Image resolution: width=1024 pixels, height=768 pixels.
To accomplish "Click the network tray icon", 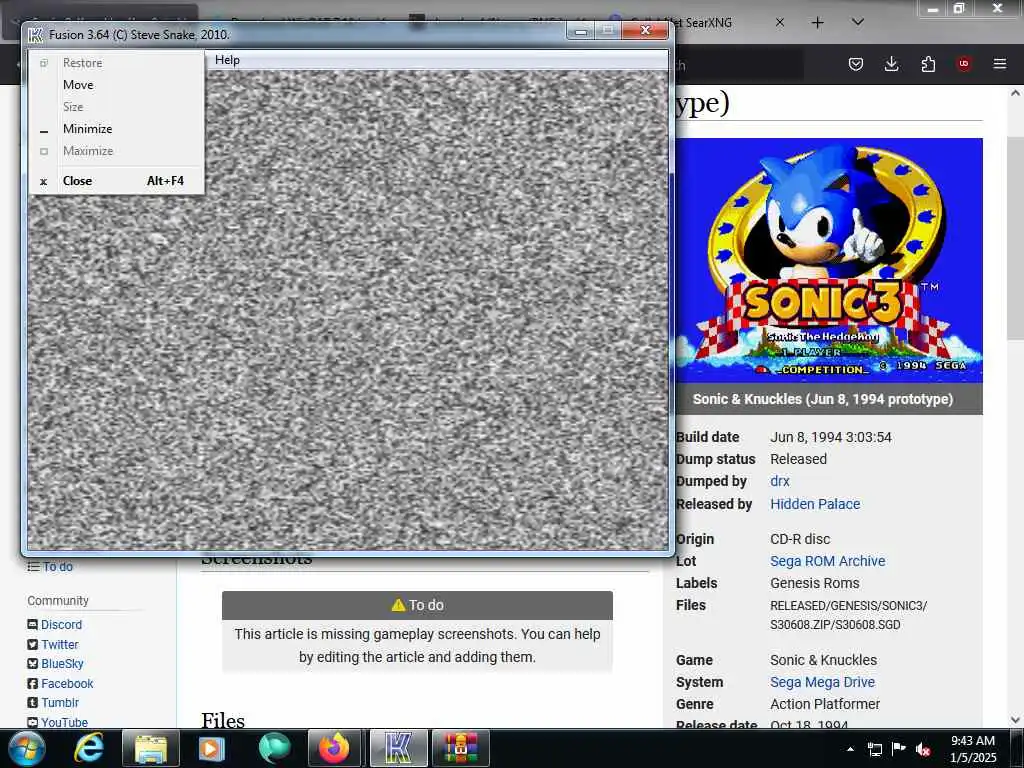I will coord(874,749).
